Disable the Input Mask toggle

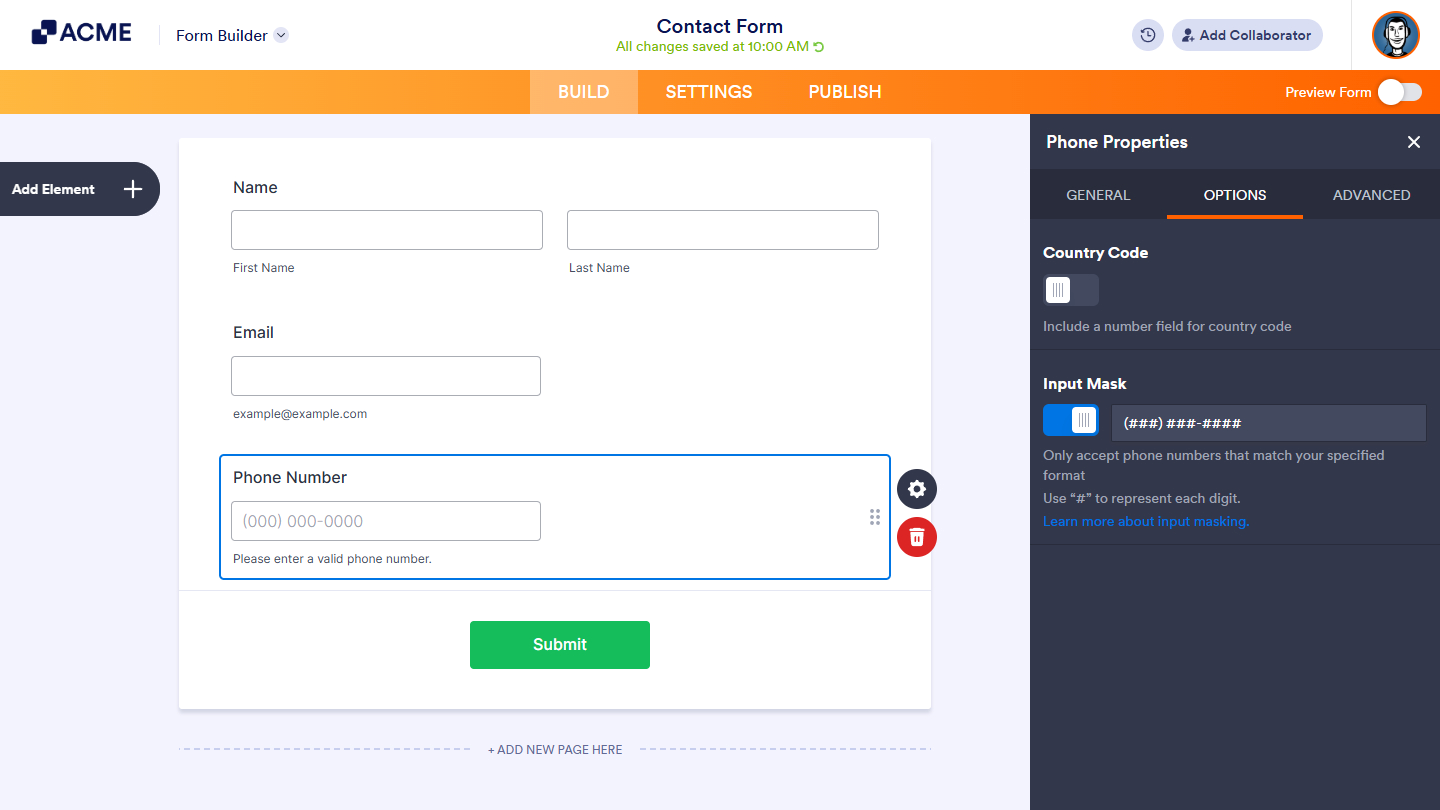(1070, 420)
